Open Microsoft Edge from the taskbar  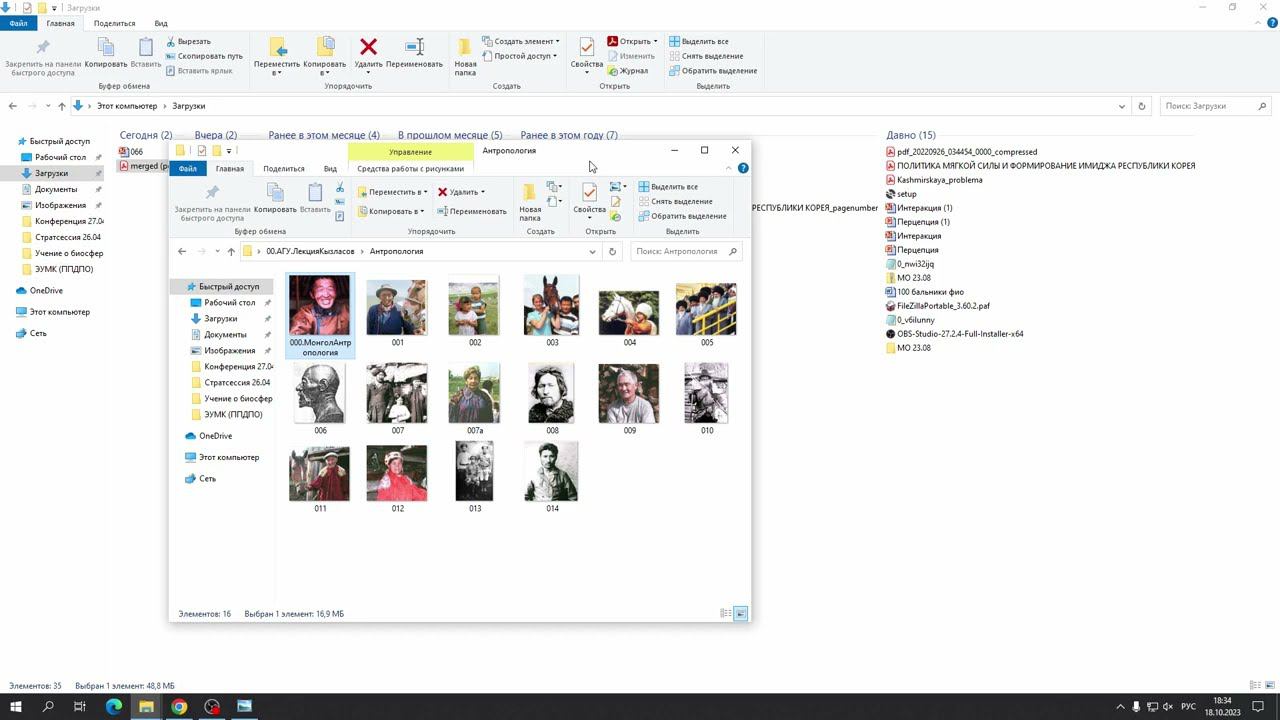coord(113,706)
